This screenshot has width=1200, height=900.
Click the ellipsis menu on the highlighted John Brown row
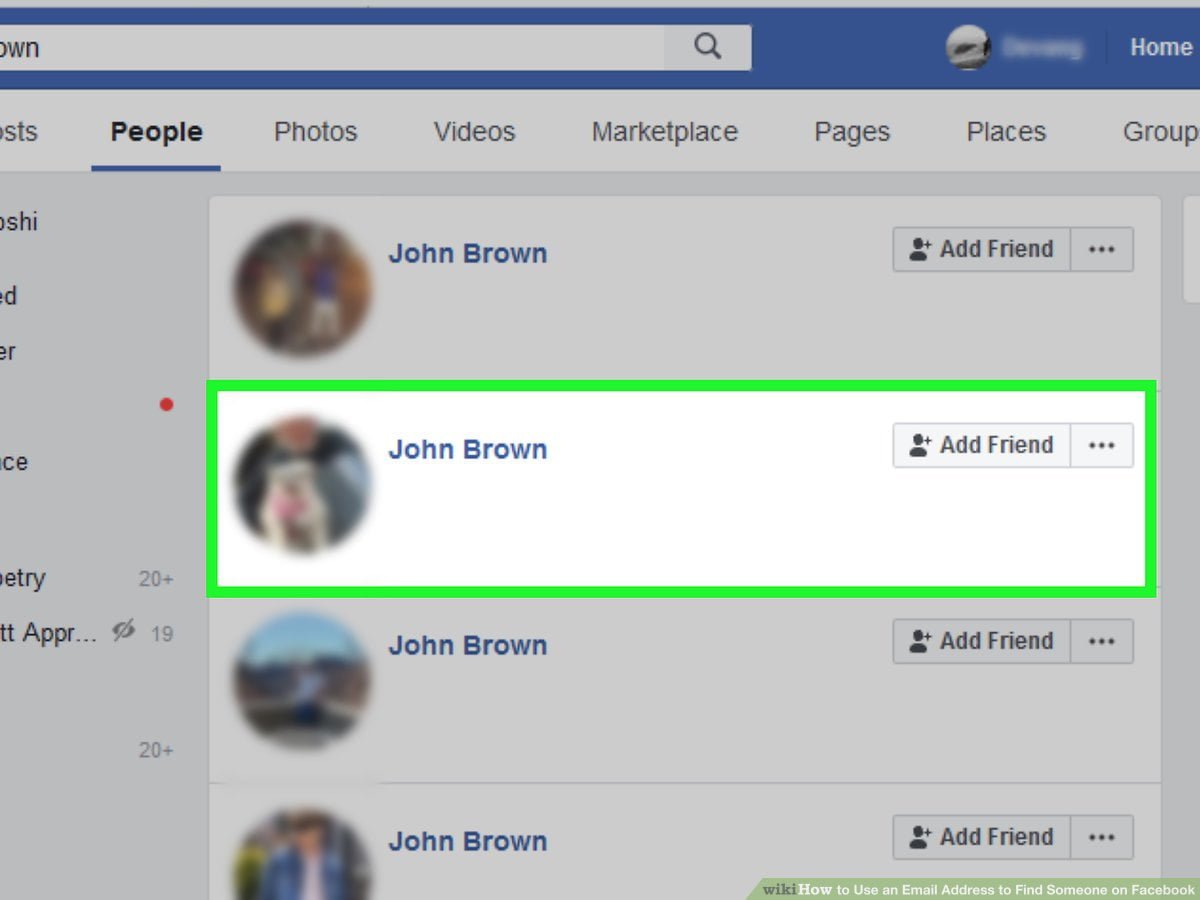1102,445
